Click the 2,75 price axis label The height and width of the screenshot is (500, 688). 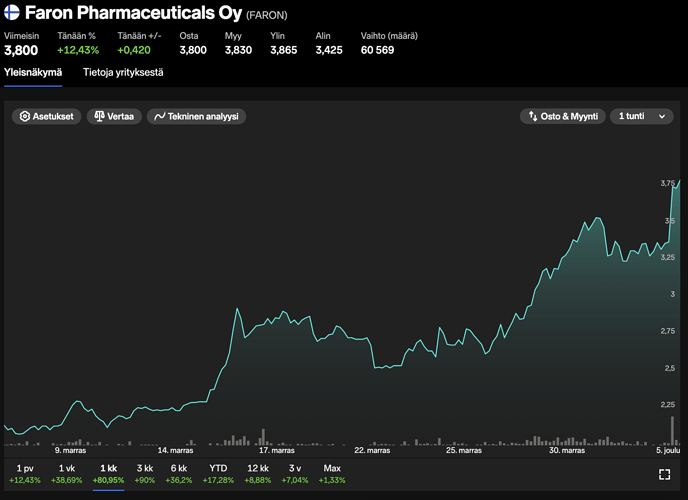(668, 331)
